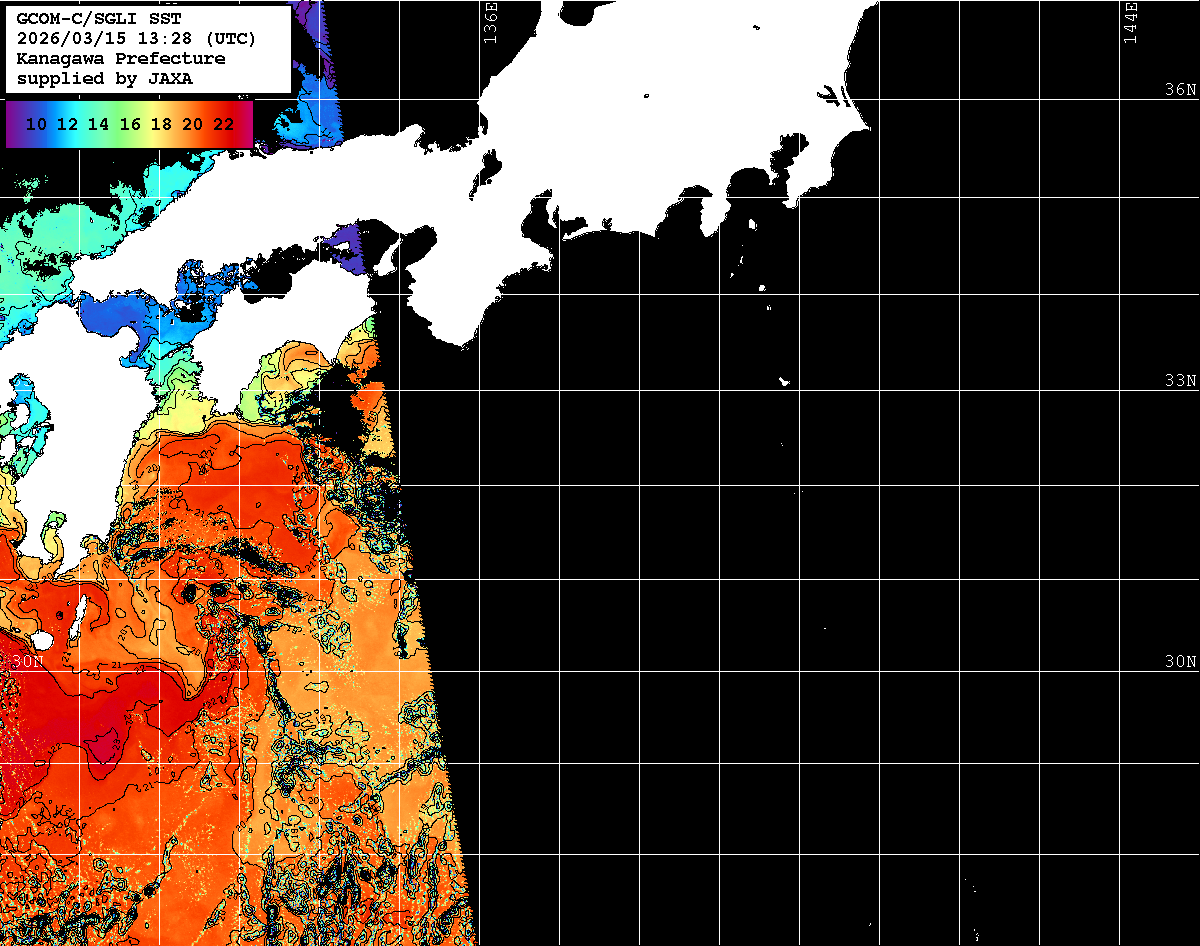Select the Kanagawa Prefecture label

tap(121, 59)
